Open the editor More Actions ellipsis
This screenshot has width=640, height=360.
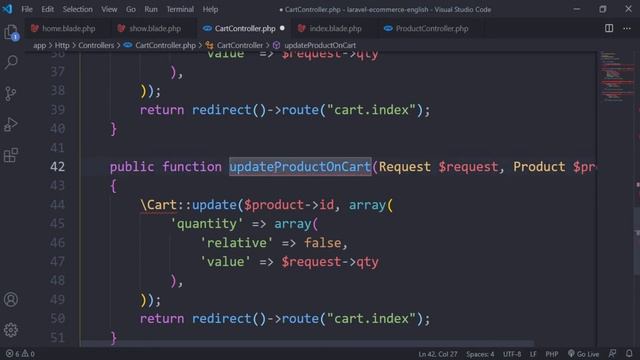[627, 28]
